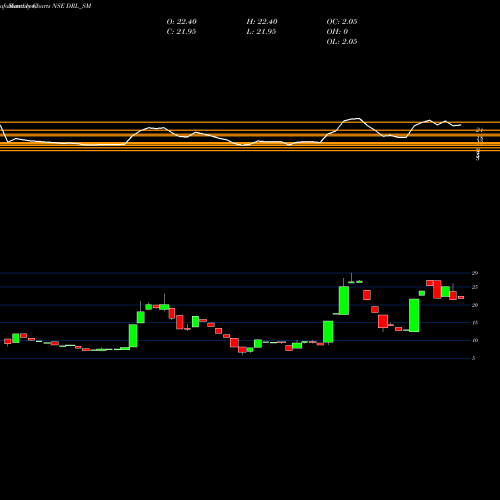Screen dimensions: 500x500
Task: Click the price axis label '20'
Action: (x=475, y=305)
